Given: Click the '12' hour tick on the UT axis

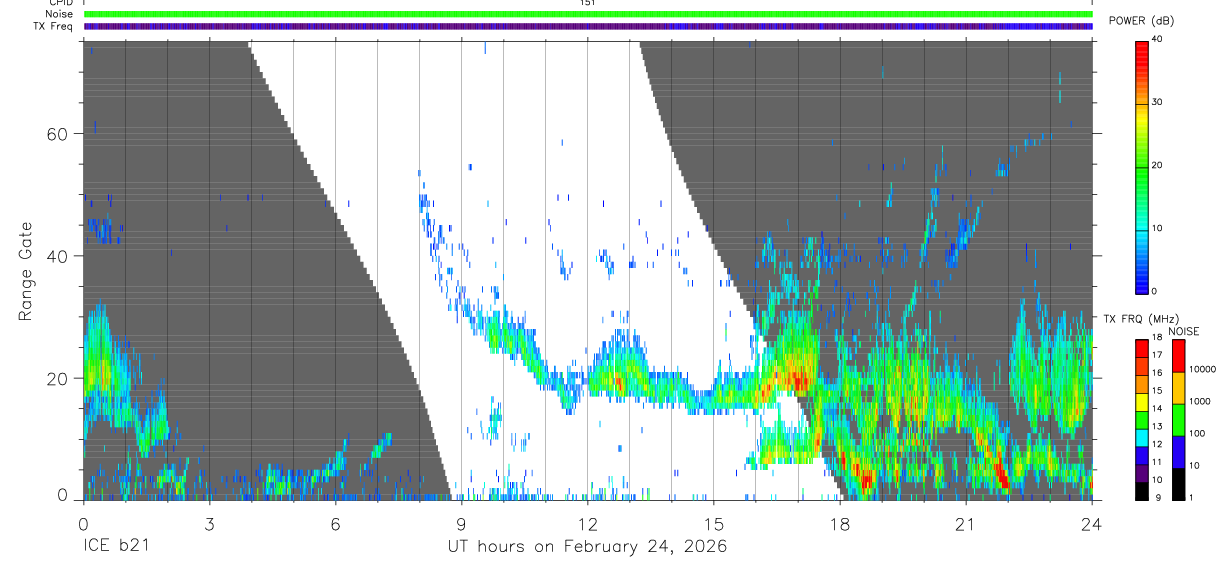Looking at the screenshot, I should tap(587, 524).
